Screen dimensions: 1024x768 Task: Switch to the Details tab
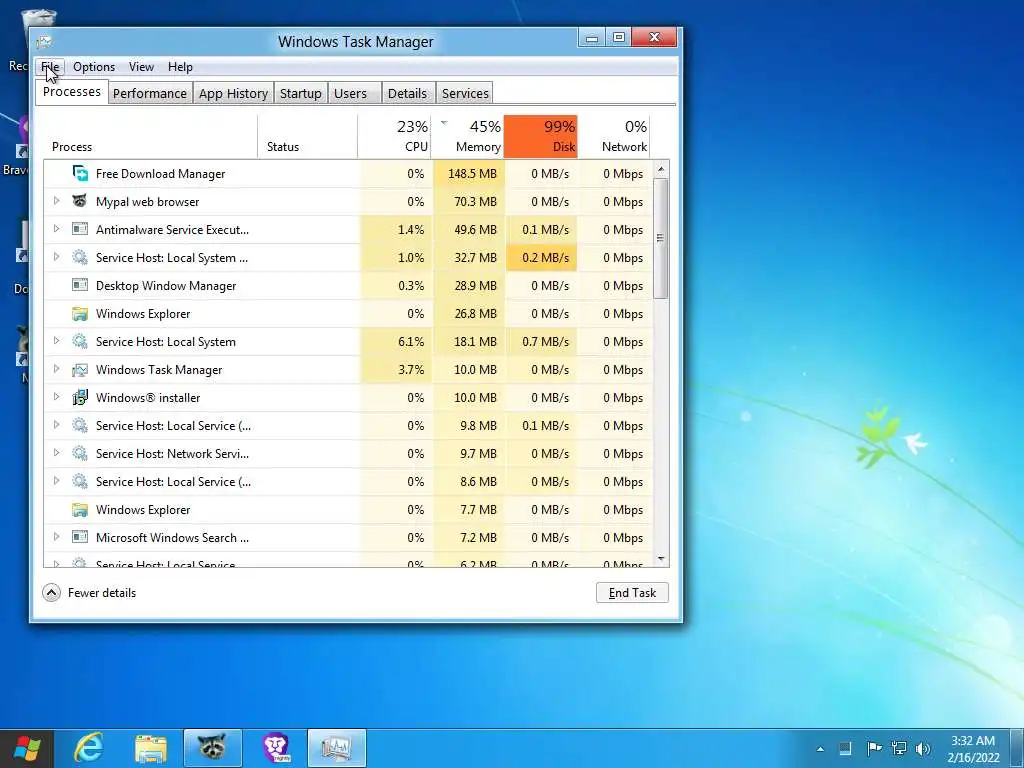[407, 93]
